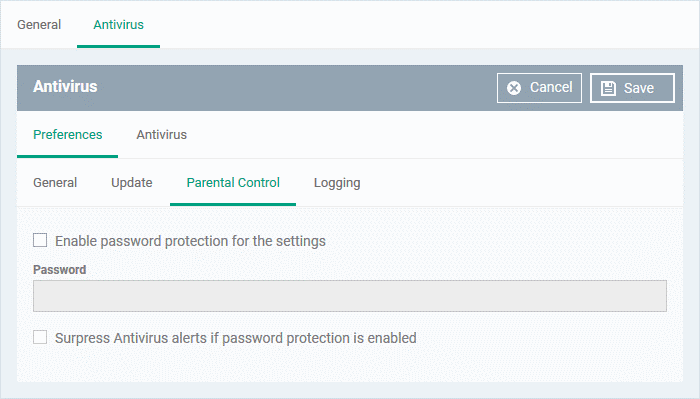Switch to the top-level General tab

[x=39, y=25]
